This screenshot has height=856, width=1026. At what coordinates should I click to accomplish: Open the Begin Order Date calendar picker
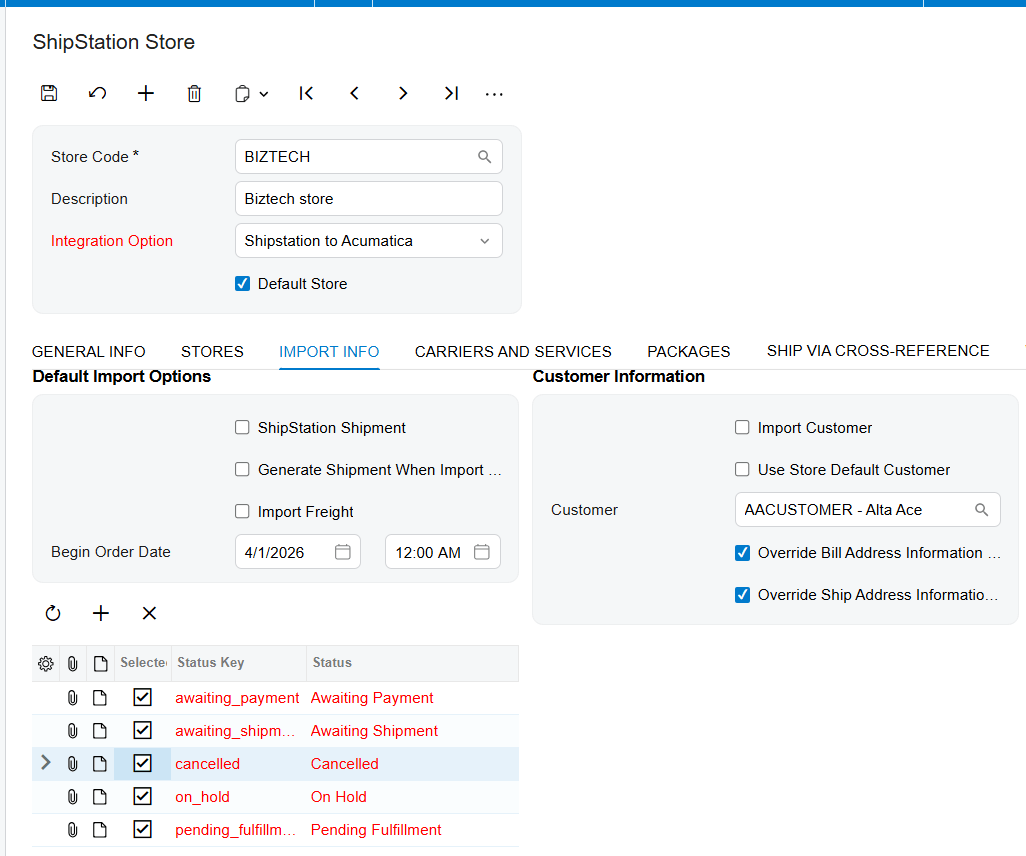pos(343,552)
